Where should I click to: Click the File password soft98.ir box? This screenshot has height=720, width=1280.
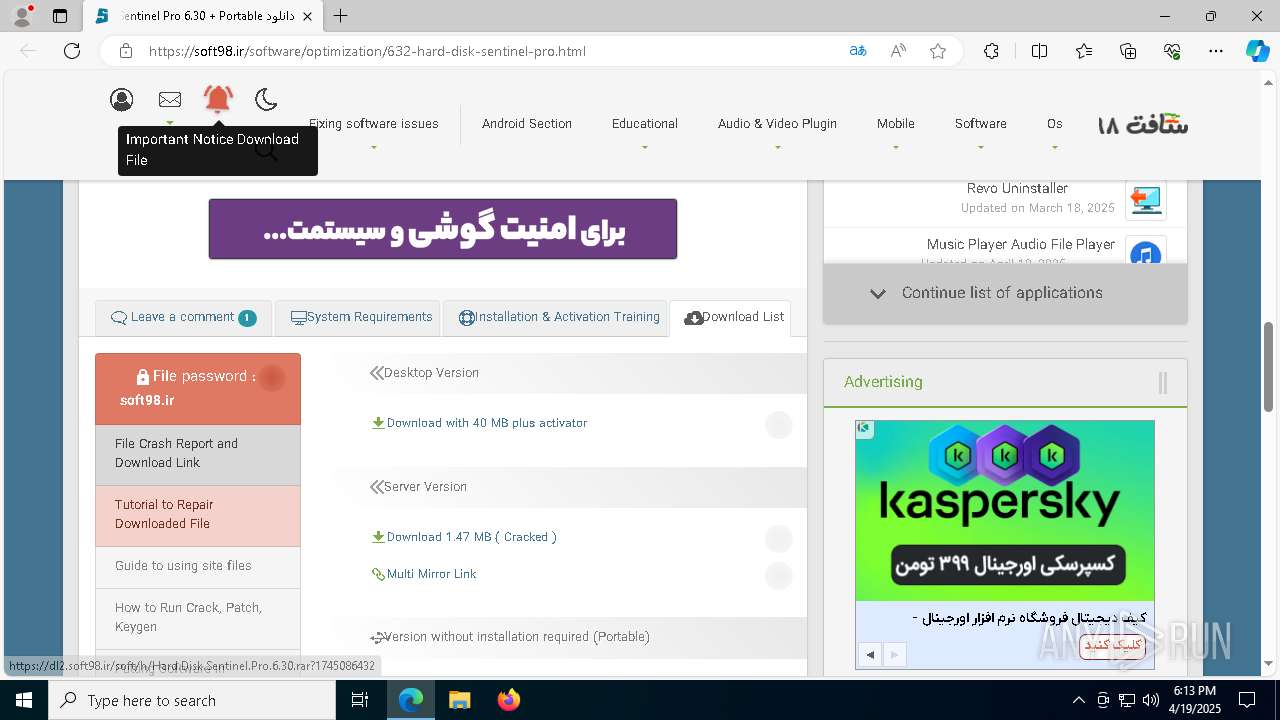pos(198,389)
